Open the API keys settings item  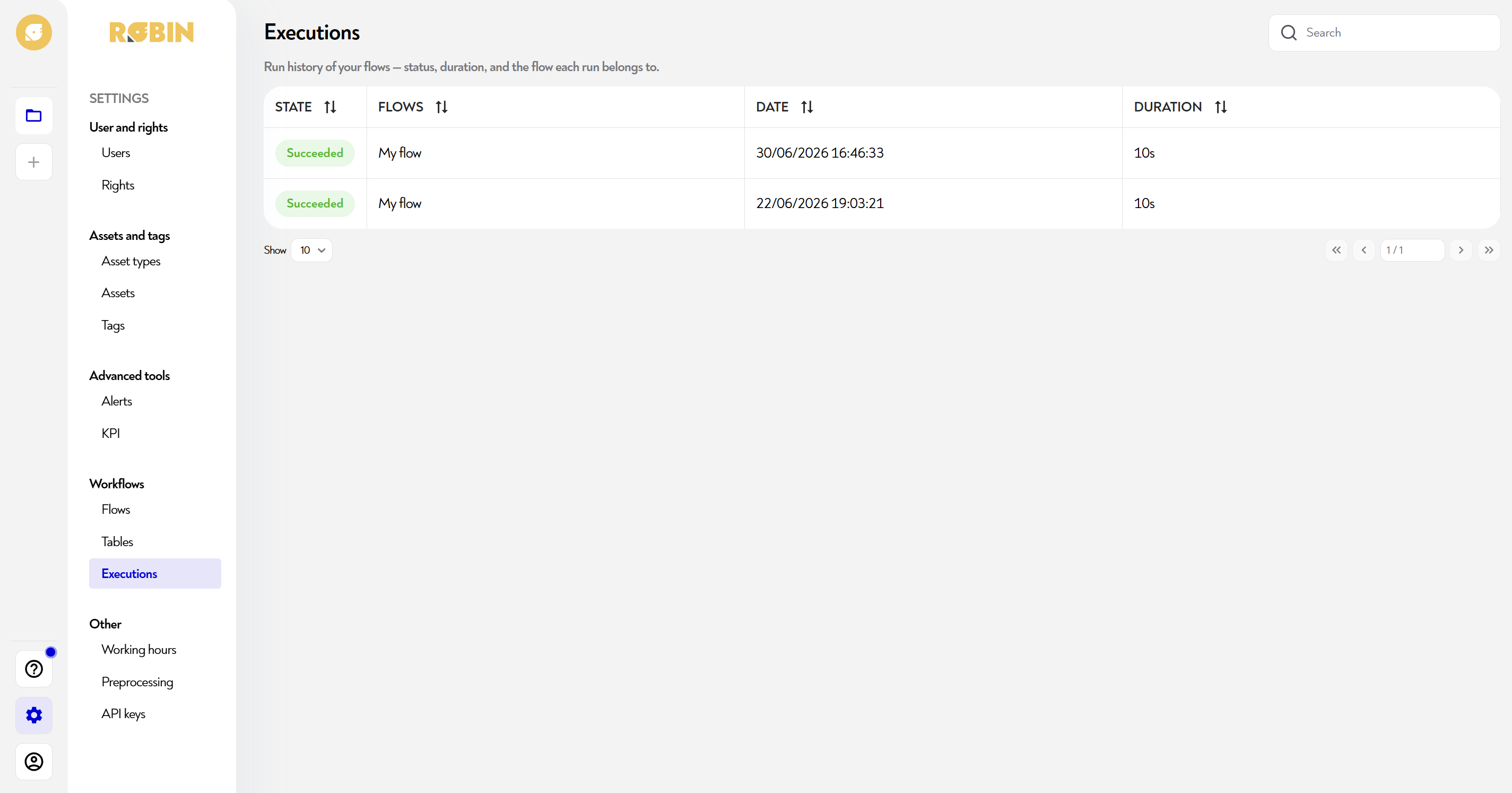(123, 714)
